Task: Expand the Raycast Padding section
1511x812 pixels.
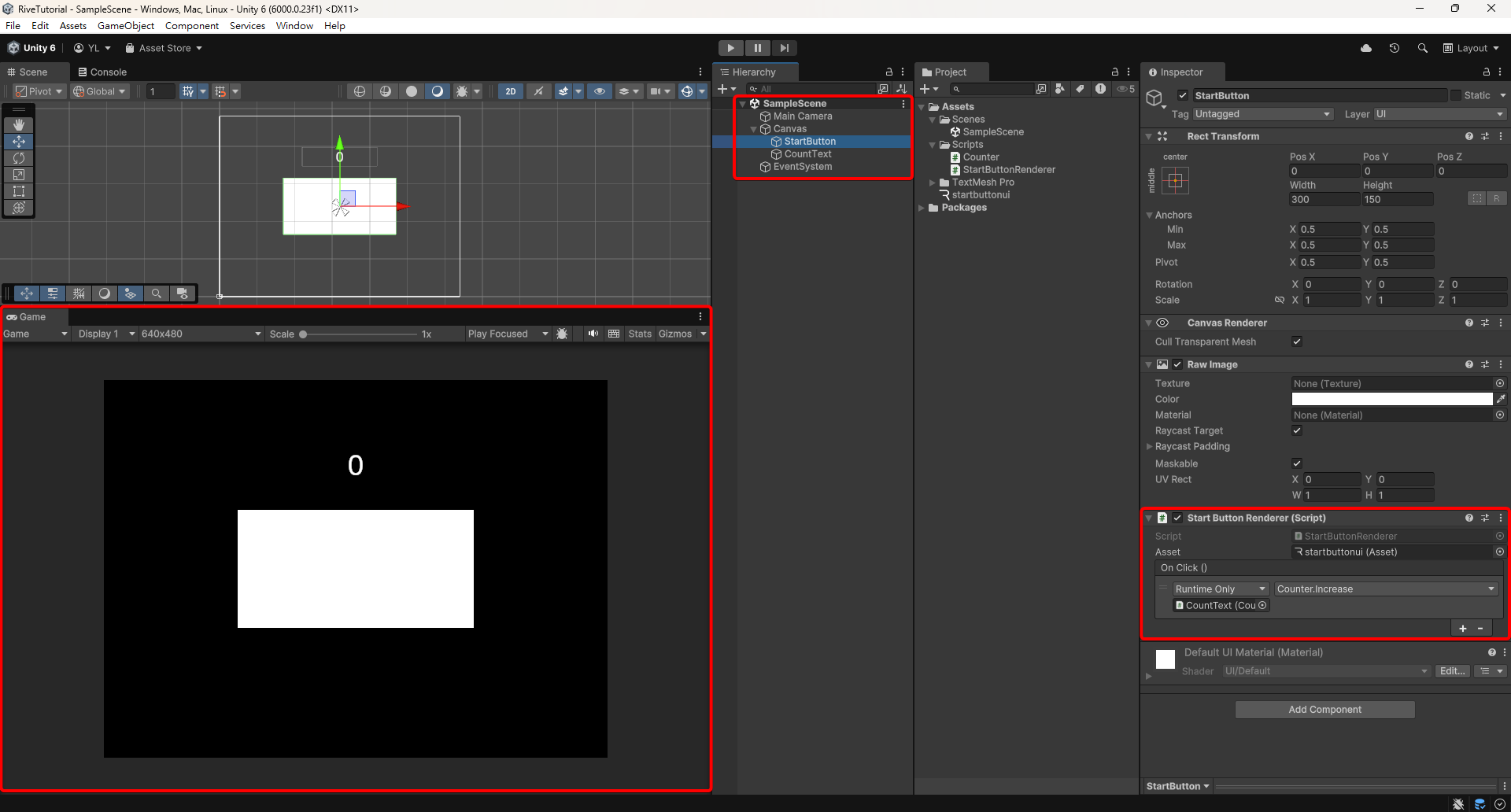Action: pyautogui.click(x=1150, y=446)
